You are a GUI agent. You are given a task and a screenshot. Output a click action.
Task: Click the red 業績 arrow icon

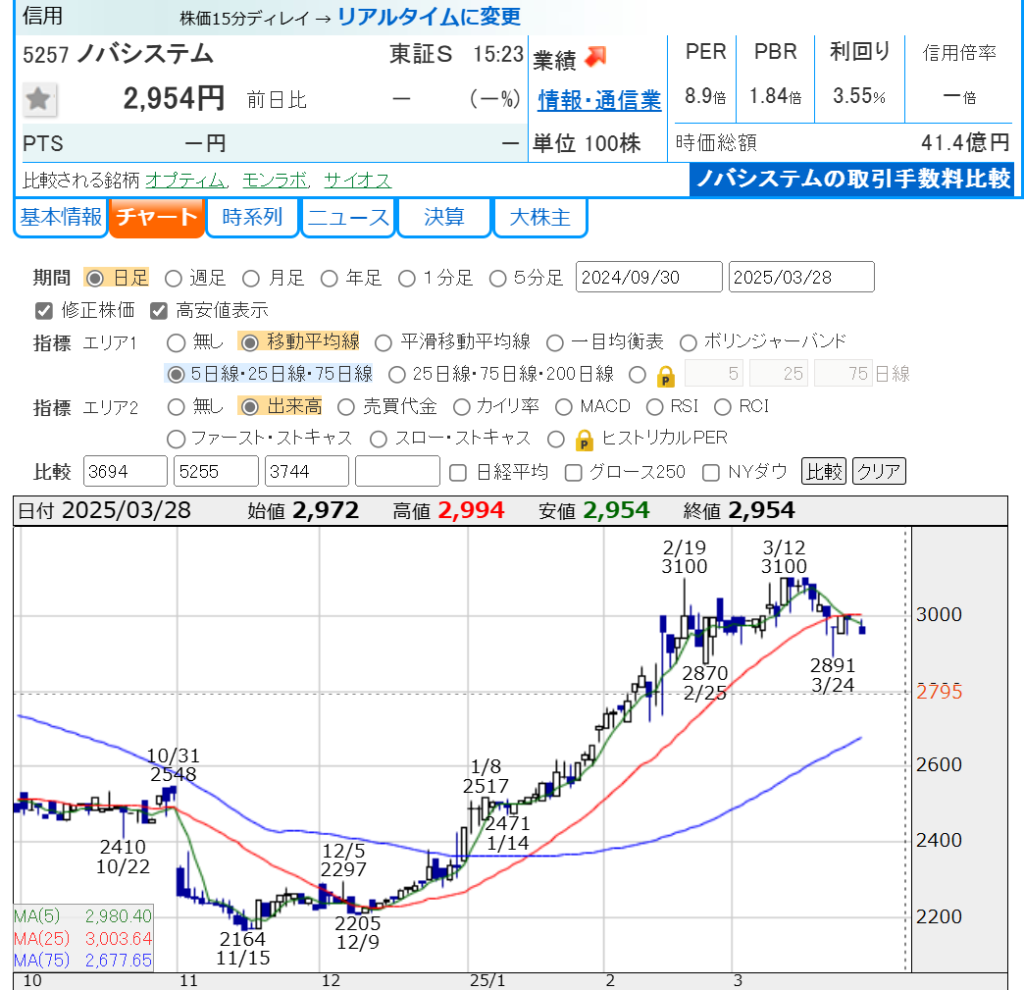(x=596, y=58)
